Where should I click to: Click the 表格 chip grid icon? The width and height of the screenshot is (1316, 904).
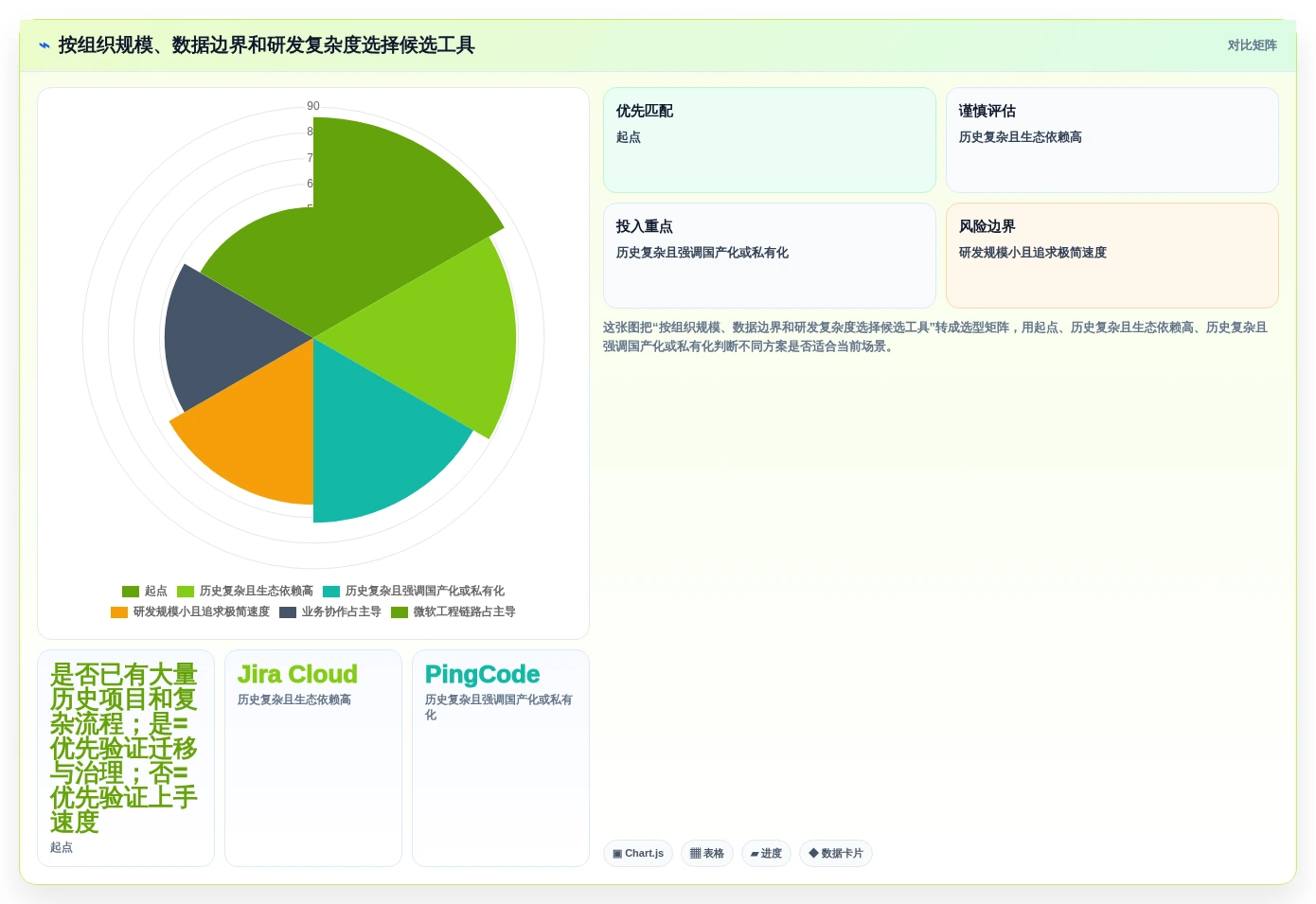695,854
